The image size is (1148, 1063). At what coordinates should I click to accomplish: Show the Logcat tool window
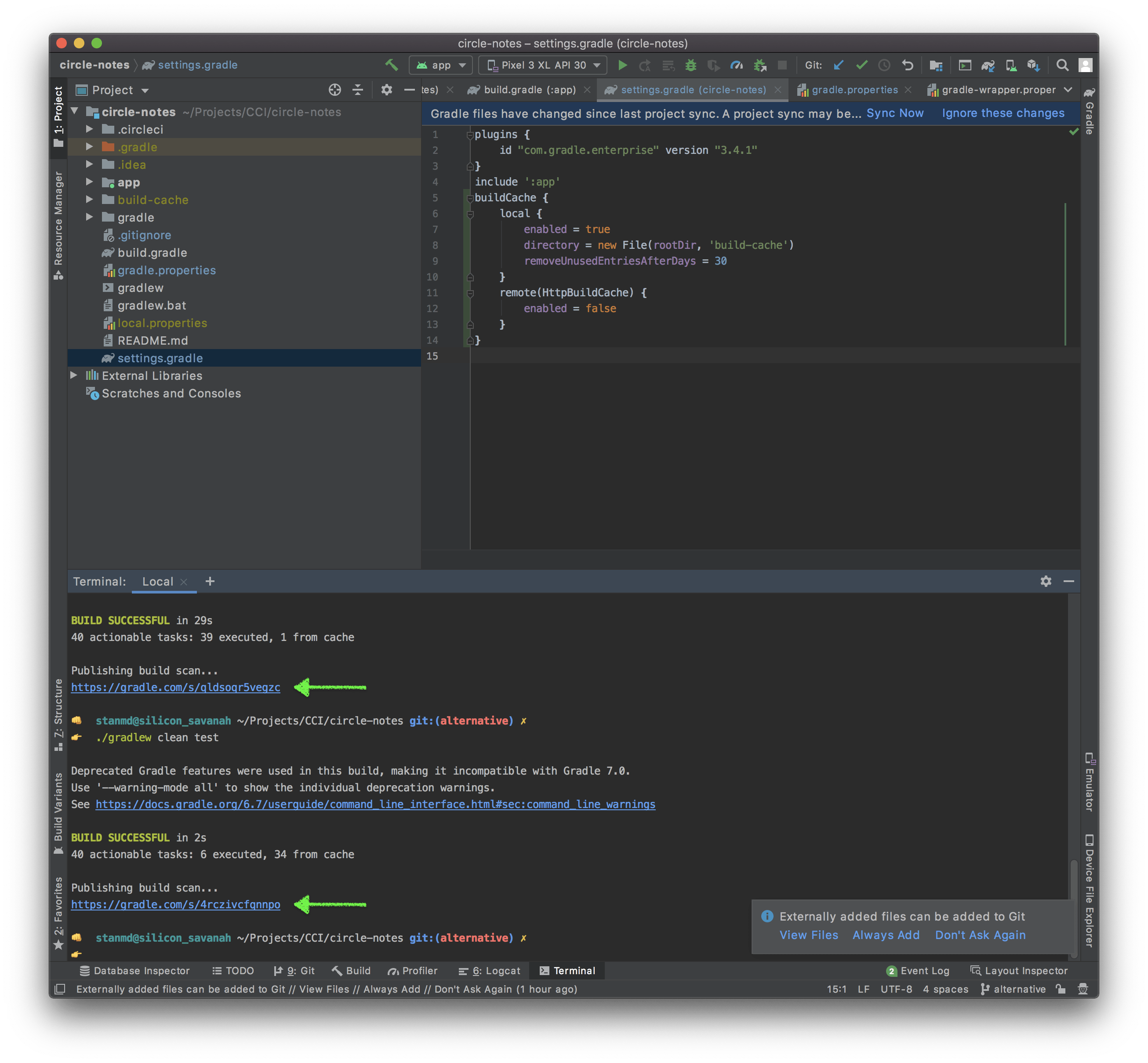490,970
